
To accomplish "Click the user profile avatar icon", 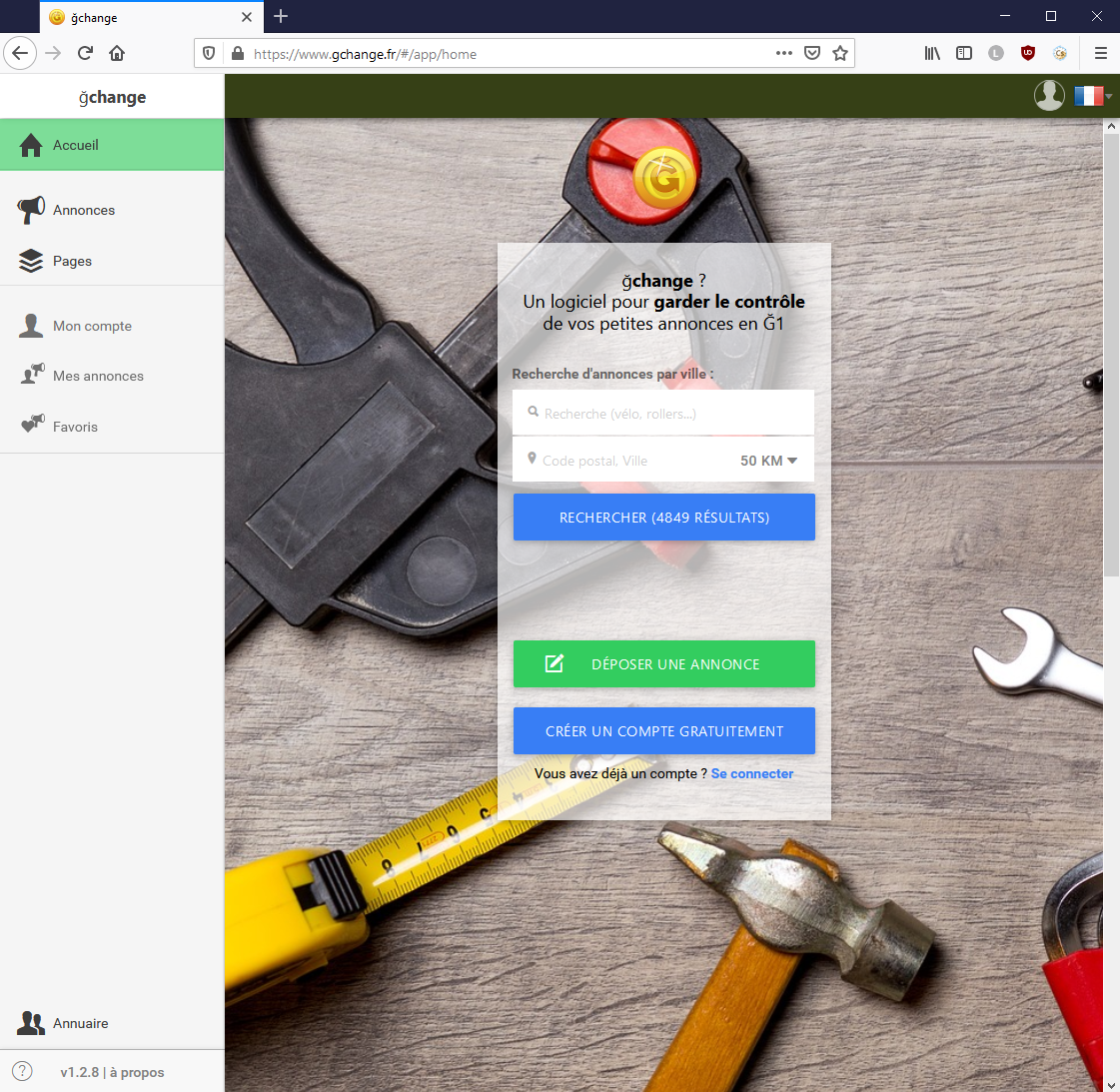I will coord(1049,96).
